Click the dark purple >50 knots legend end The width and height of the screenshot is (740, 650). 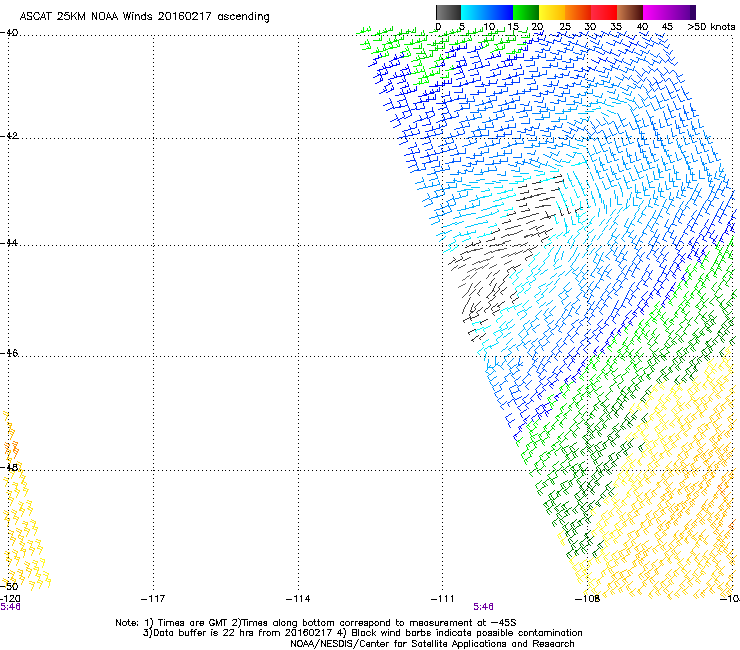pyautogui.click(x=693, y=12)
